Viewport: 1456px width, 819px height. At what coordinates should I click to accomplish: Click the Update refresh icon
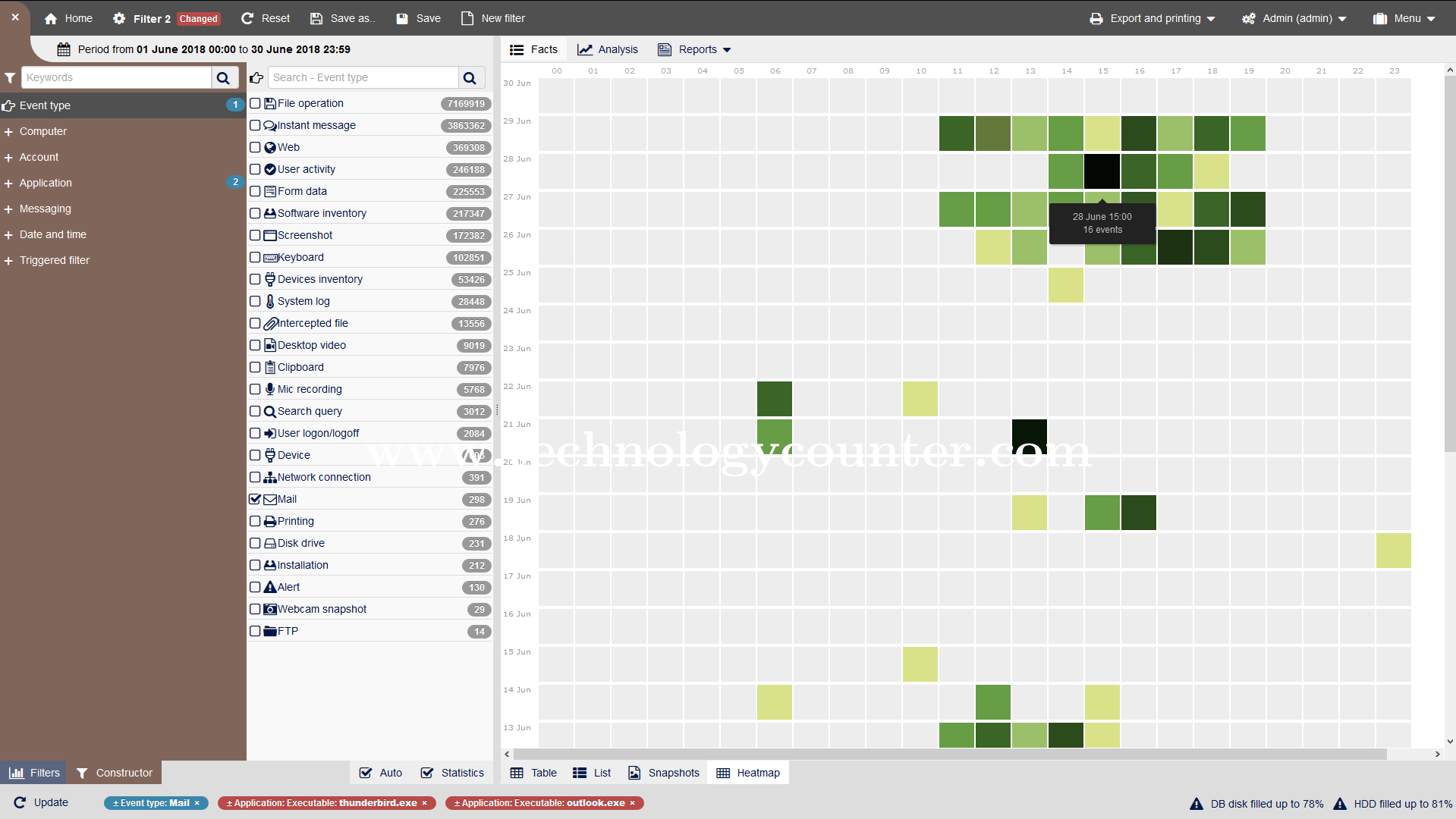coord(20,802)
